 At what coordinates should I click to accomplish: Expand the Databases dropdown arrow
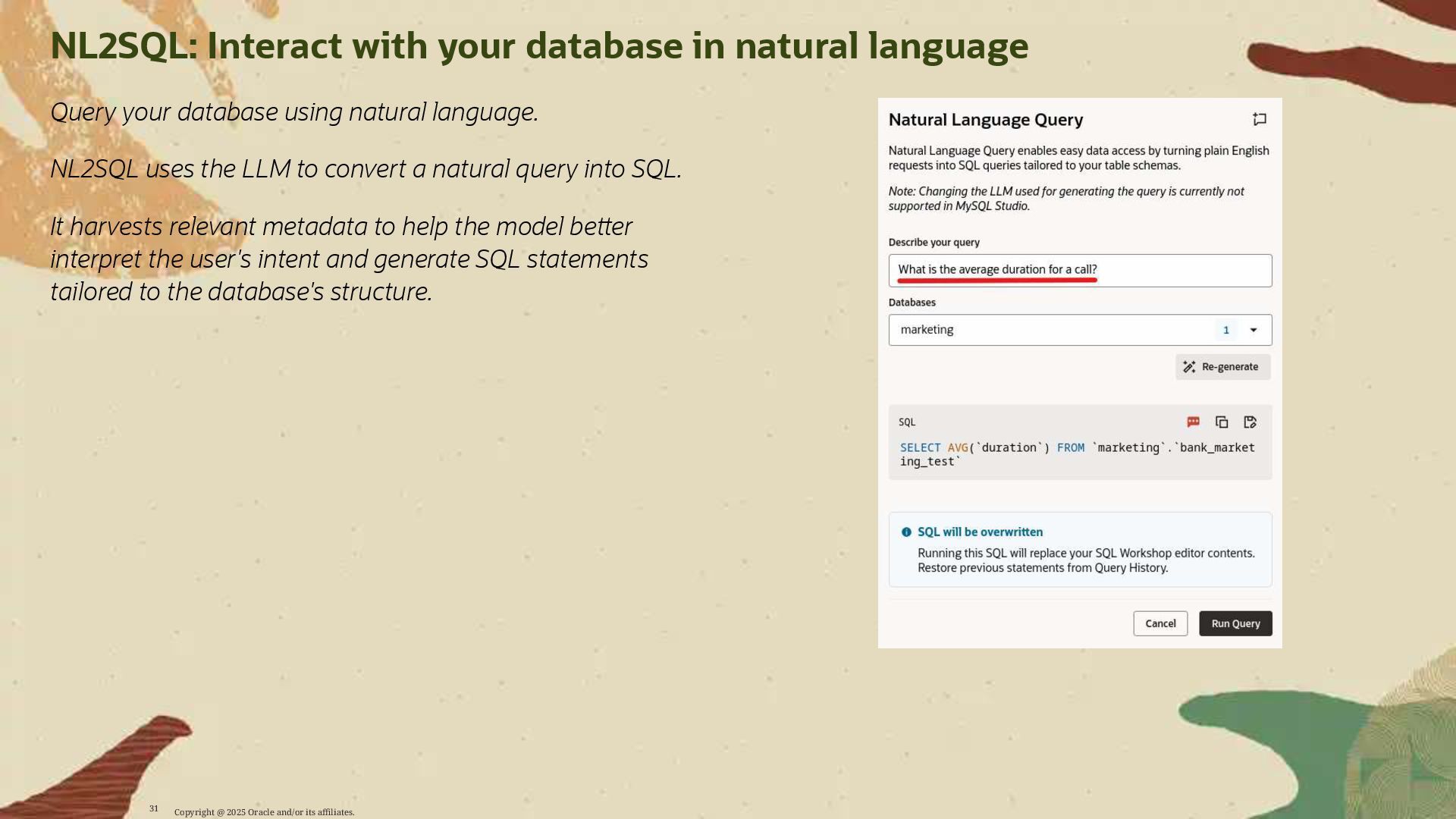pos(1254,330)
